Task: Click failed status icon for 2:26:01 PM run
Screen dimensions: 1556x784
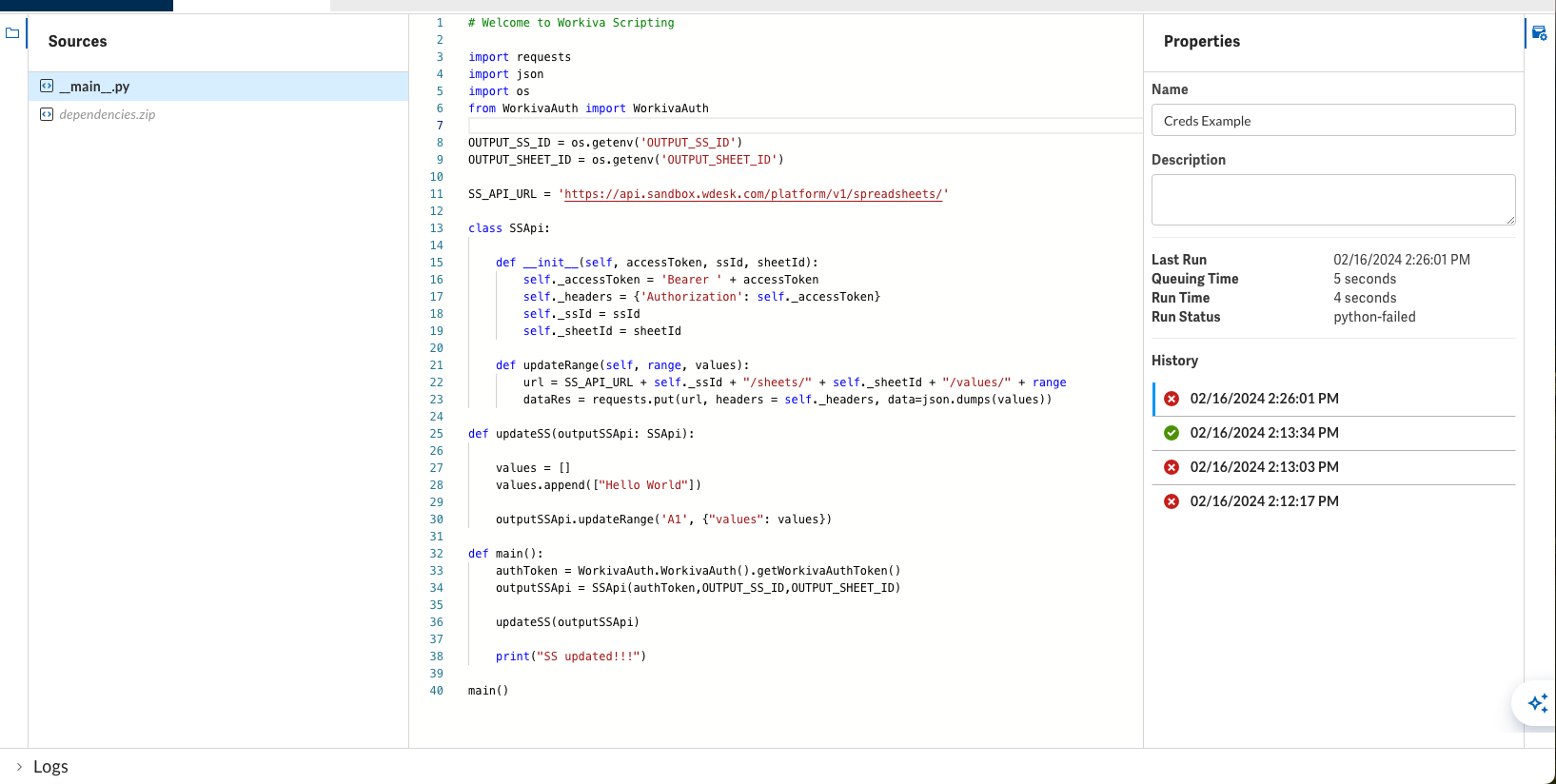Action: pyautogui.click(x=1172, y=399)
